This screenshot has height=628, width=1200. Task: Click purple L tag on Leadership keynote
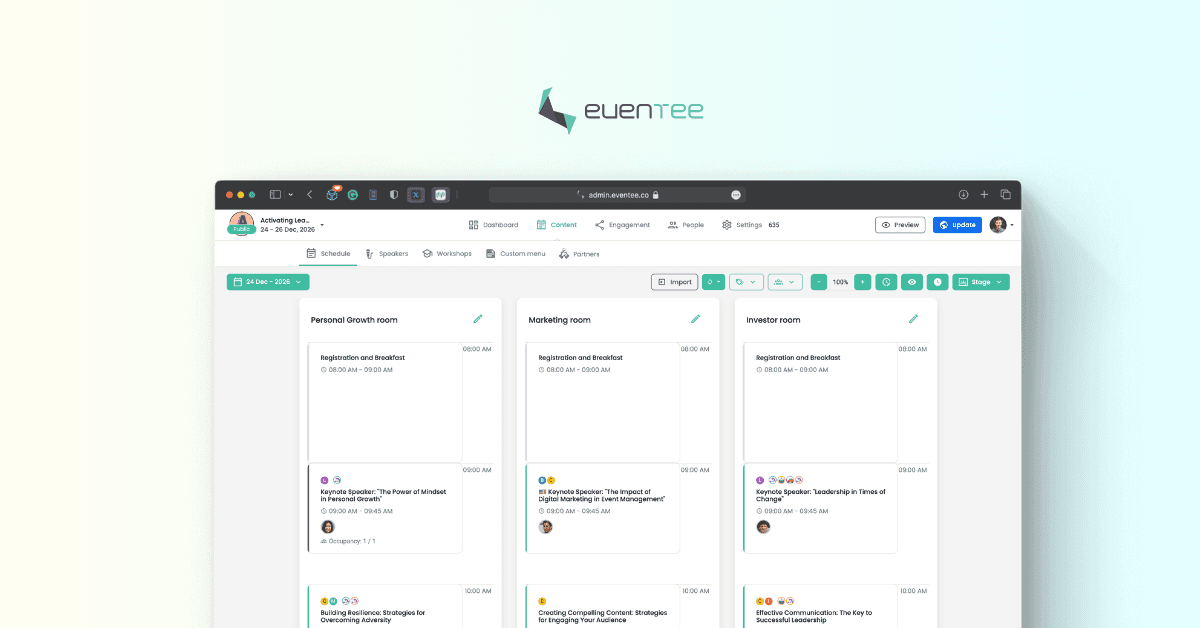point(760,480)
